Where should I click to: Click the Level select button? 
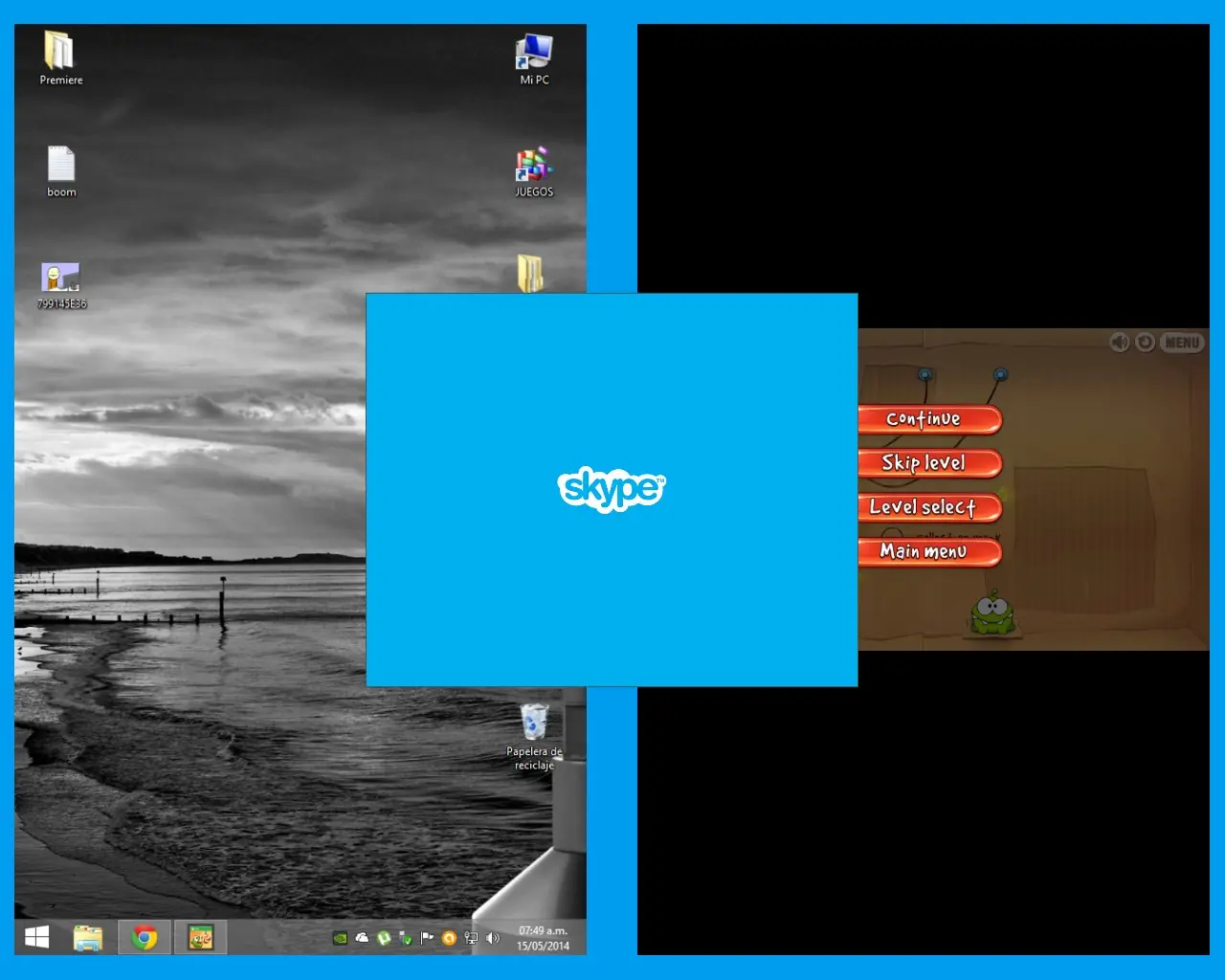pyautogui.click(x=929, y=507)
